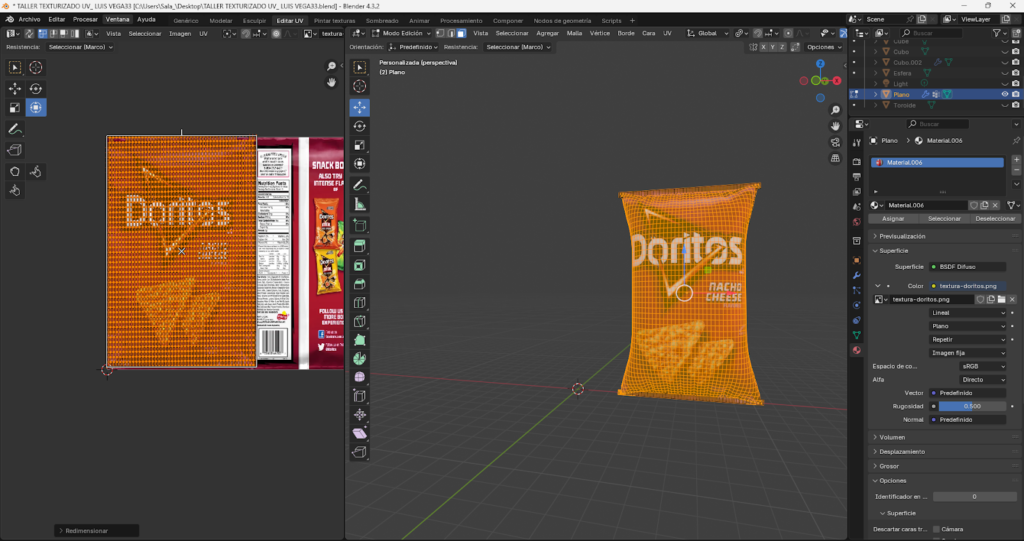Toggle camera view in the 3D viewport

pyautogui.click(x=835, y=142)
